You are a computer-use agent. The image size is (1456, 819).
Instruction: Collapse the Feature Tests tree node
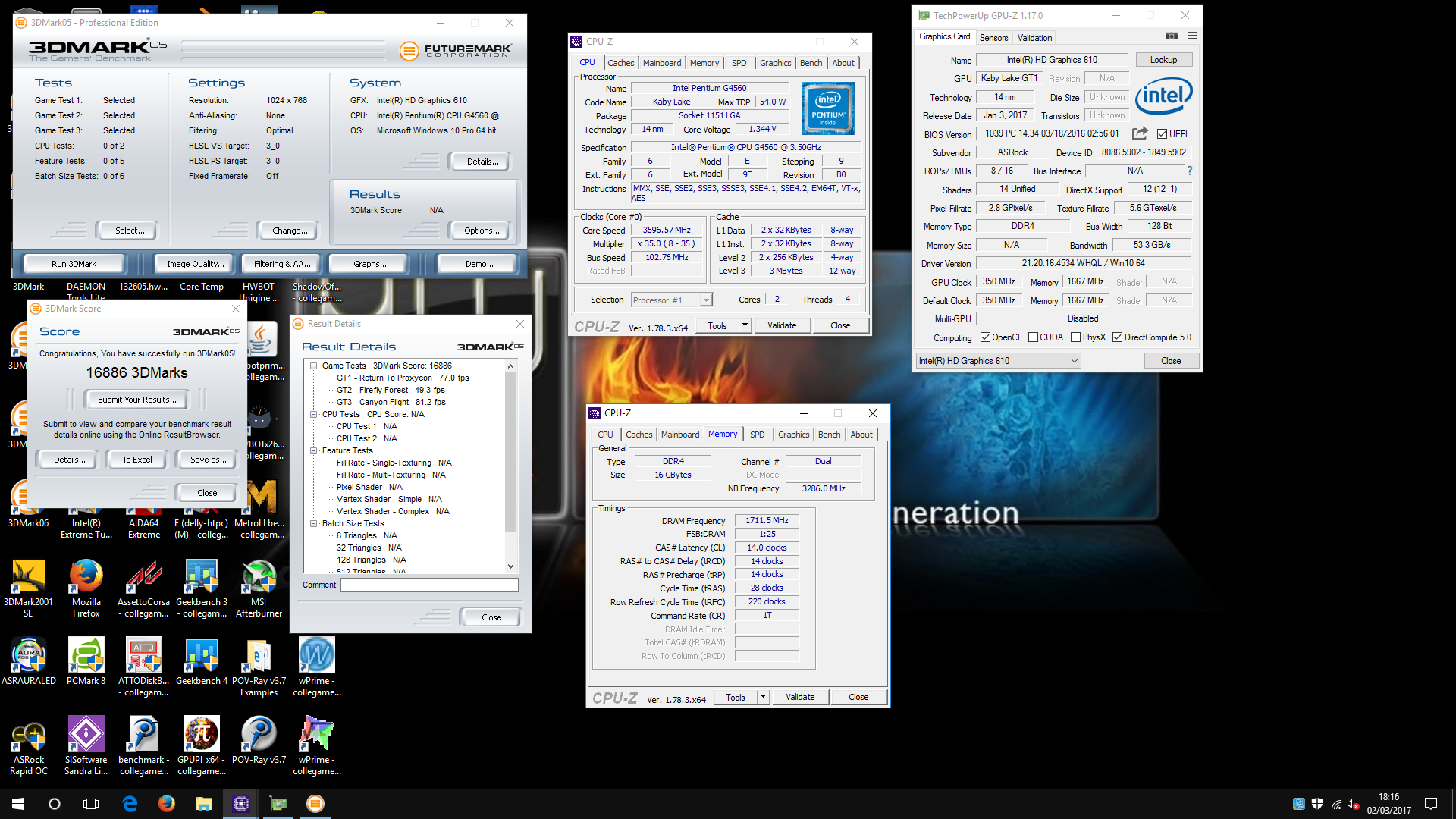pos(314,450)
